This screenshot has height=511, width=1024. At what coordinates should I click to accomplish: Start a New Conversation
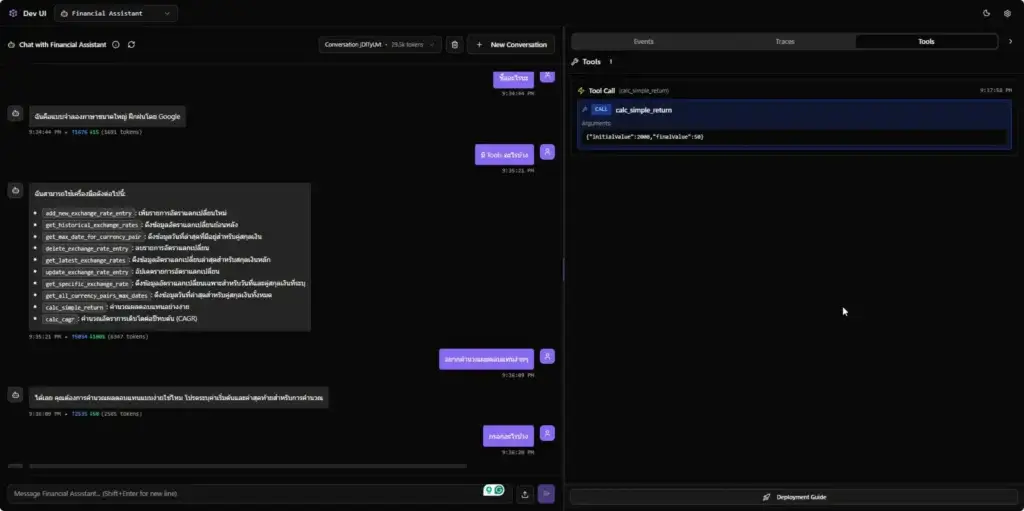click(x=511, y=44)
